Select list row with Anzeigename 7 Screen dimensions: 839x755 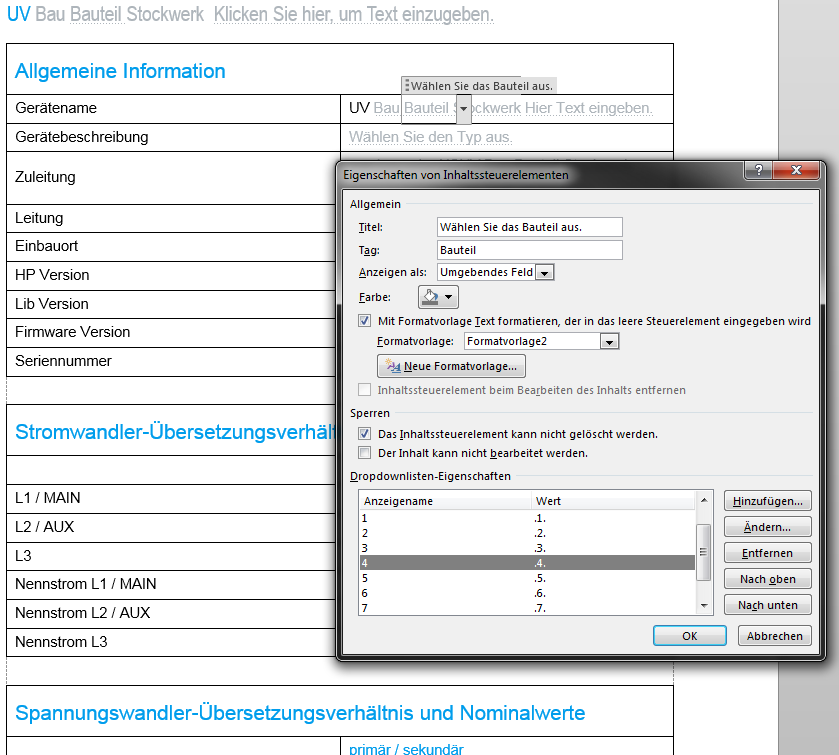tap(527, 608)
